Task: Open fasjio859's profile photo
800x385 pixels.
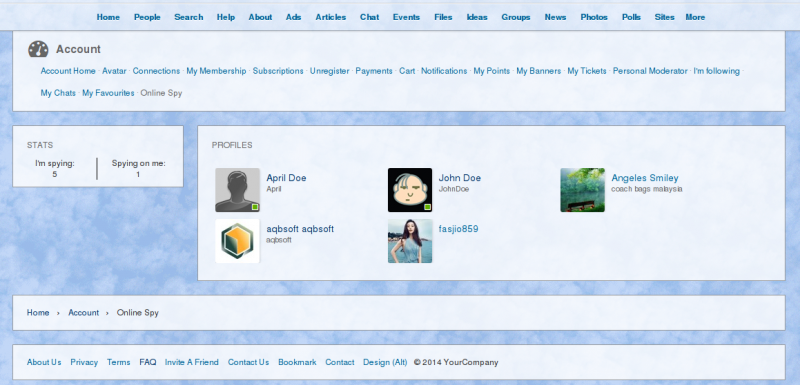Action: pyautogui.click(x=410, y=241)
